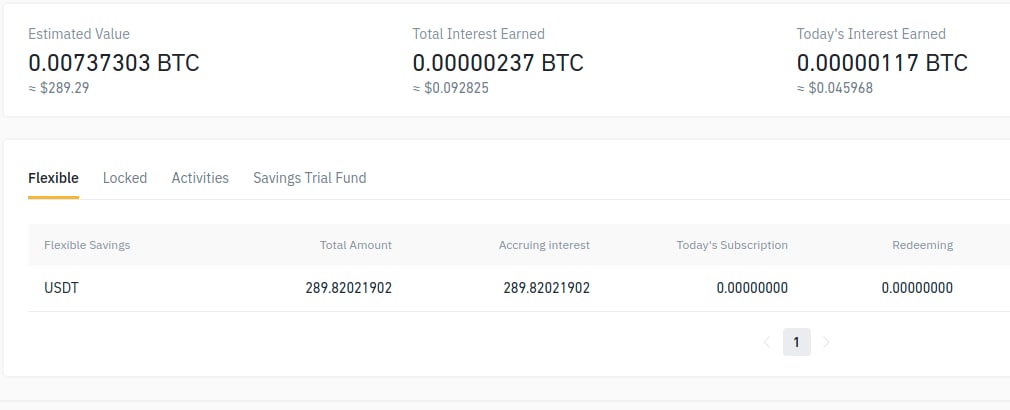The image size is (1010, 410).
Task: Click the Today's Subscription column header
Action: pos(732,245)
